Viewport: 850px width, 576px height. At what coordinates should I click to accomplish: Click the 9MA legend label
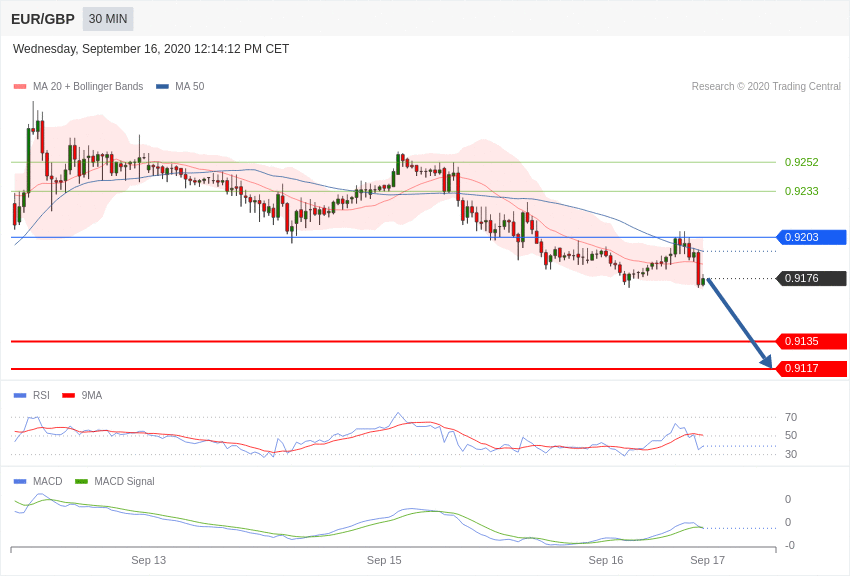92,395
